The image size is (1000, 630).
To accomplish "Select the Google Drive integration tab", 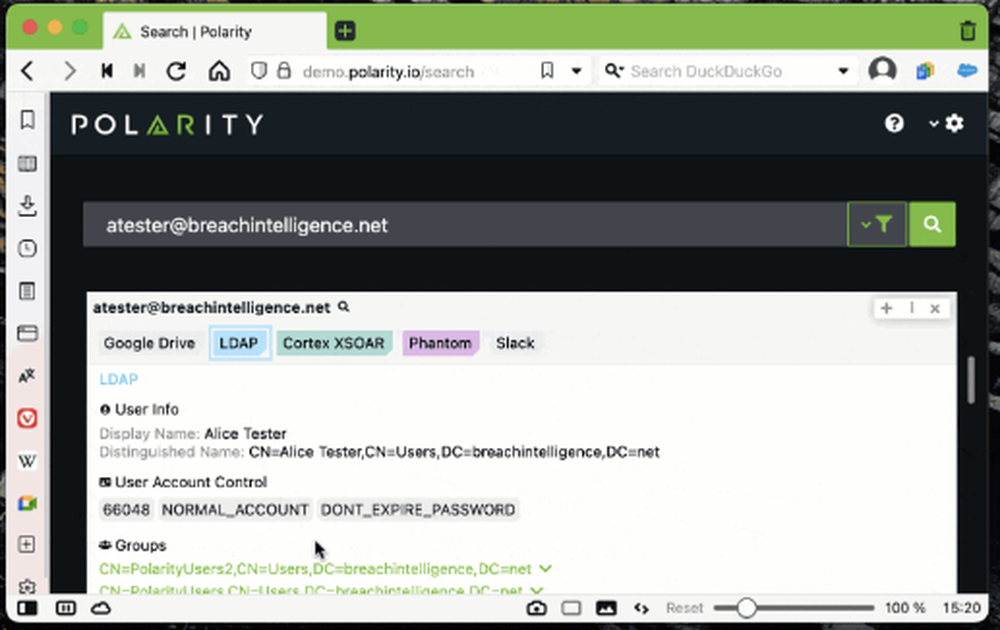I will click(x=149, y=343).
